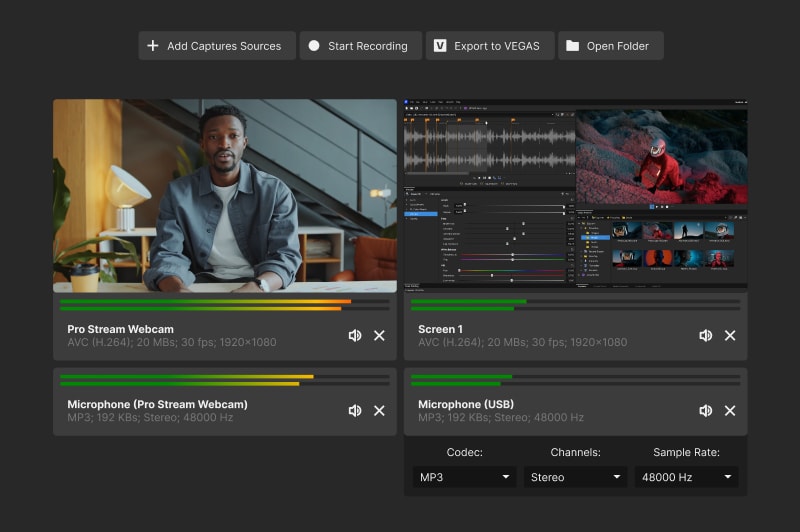Mute the Microphone (USB) speaker icon
This screenshot has width=800, height=532.
pyautogui.click(x=706, y=411)
